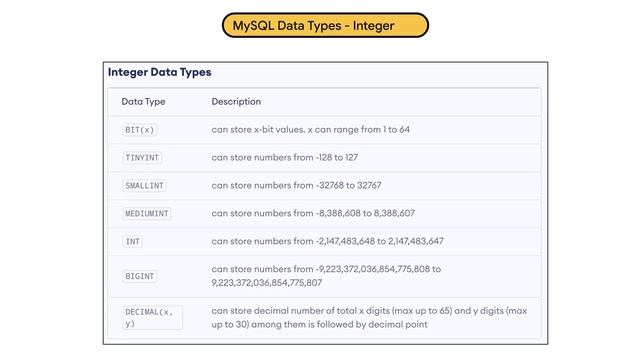The image size is (640, 360).
Task: Select the BIGINT data type cell
Action: (140, 276)
